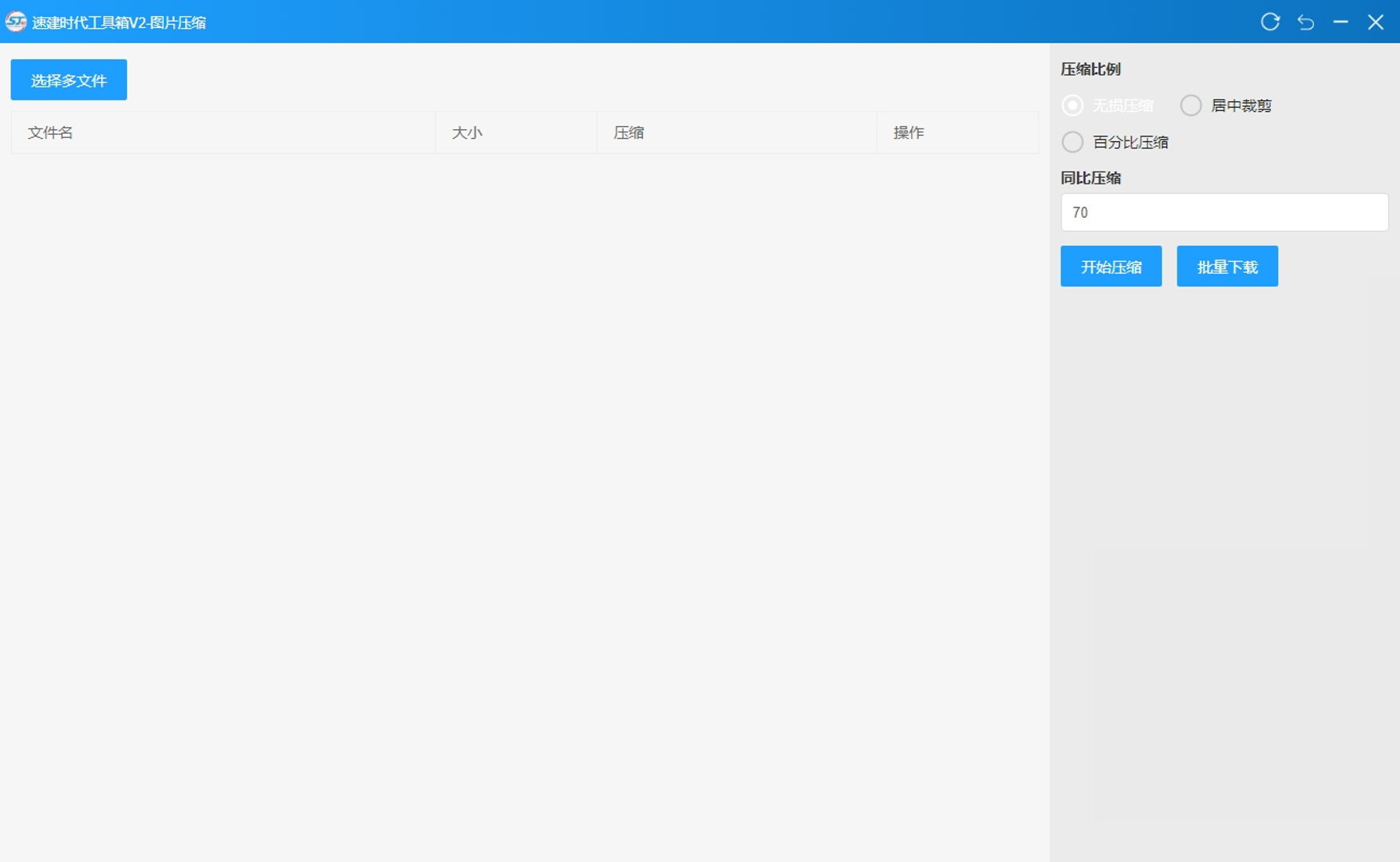This screenshot has width=1400, height=862.
Task: Click the 同比压缩 field label
Action: point(1090,178)
